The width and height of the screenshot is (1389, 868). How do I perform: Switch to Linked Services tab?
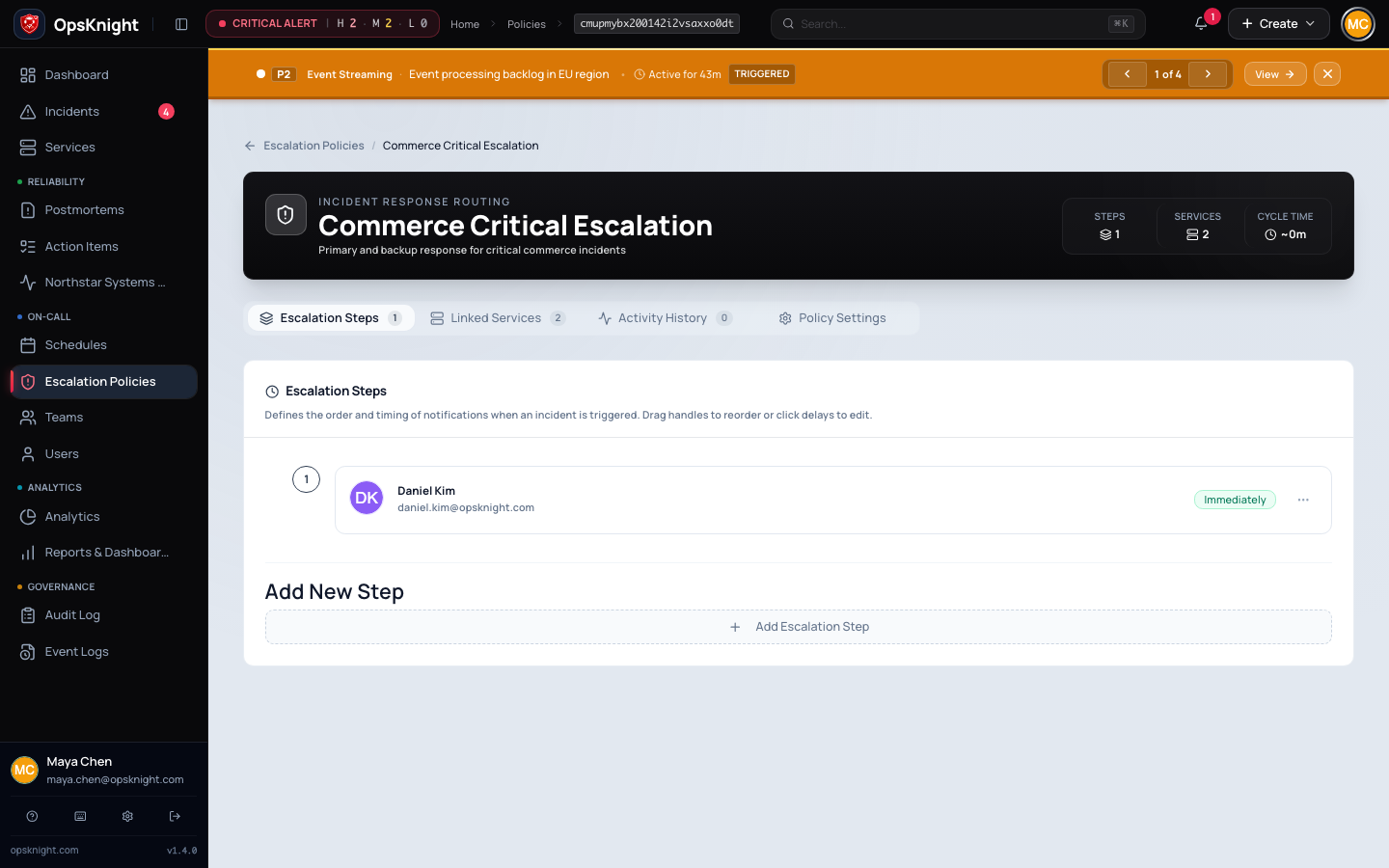pyautogui.click(x=498, y=318)
